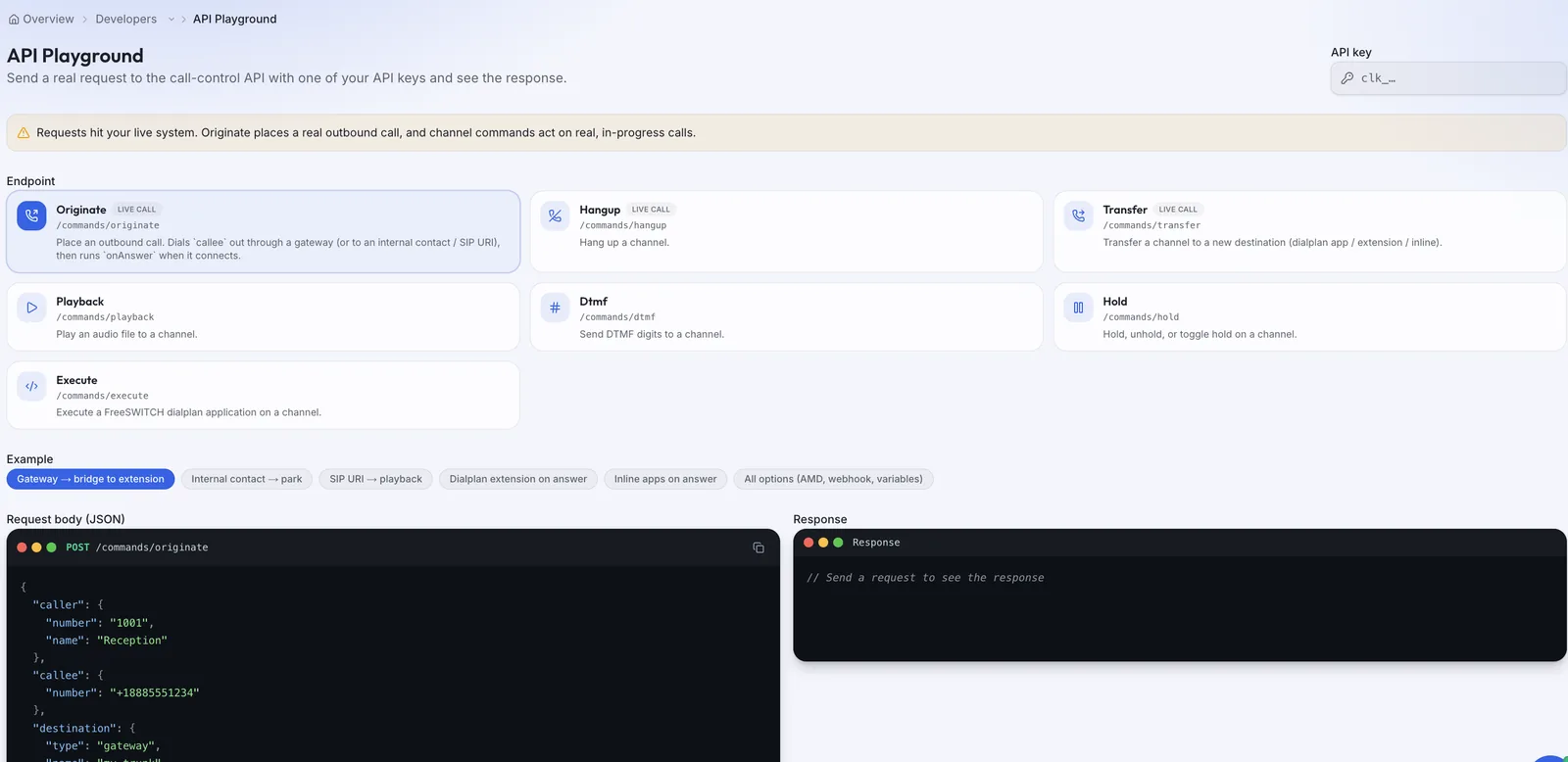Select the Internal contact → park example
Viewport: 1568px width, 762px height.
pyautogui.click(x=247, y=479)
